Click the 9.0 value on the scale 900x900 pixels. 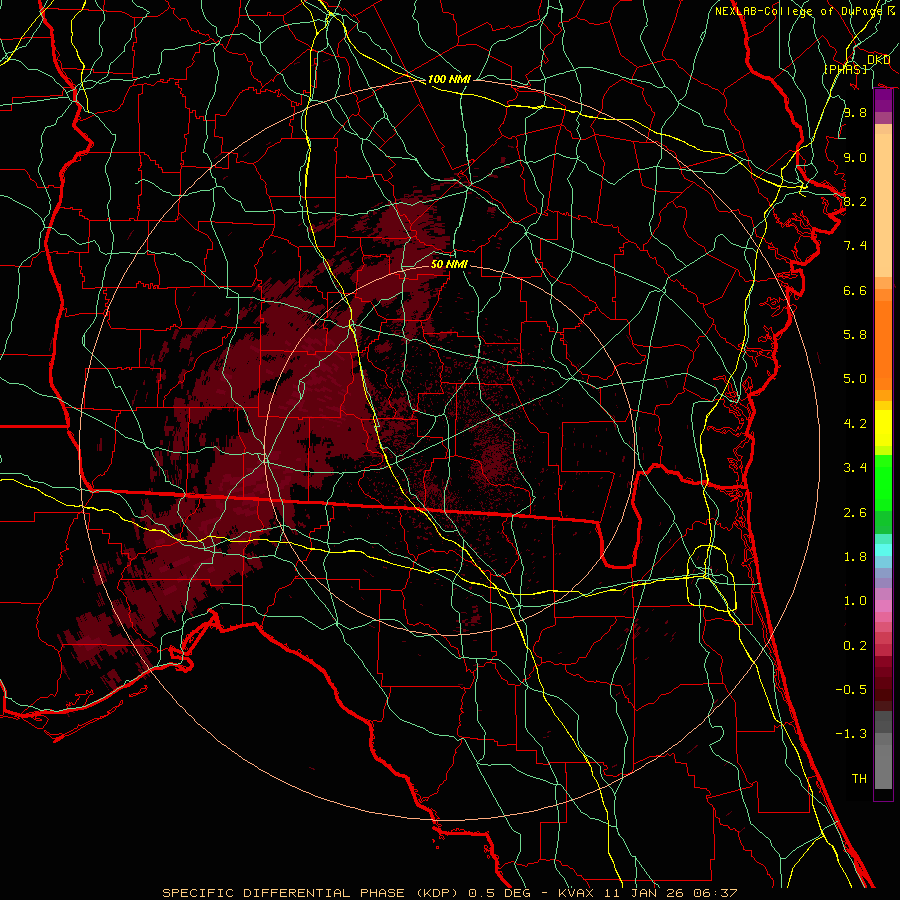(855, 157)
